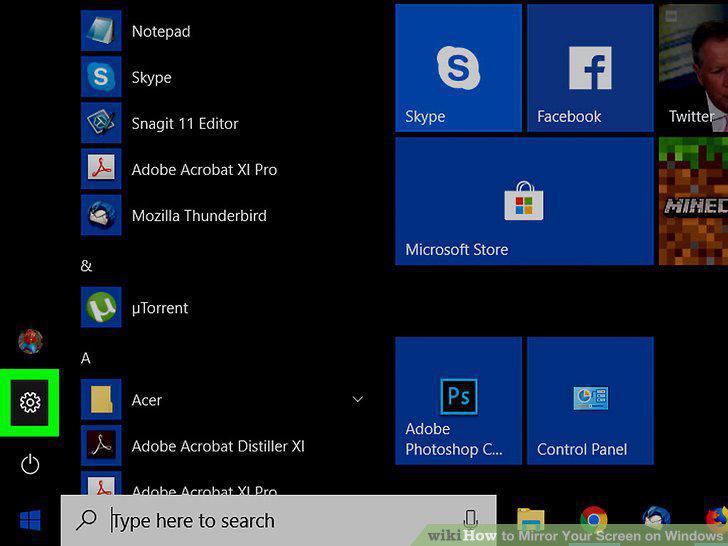Screen dimensions: 728x546
Task: Open the Minecraft tile
Action: pyautogui.click(x=693, y=201)
